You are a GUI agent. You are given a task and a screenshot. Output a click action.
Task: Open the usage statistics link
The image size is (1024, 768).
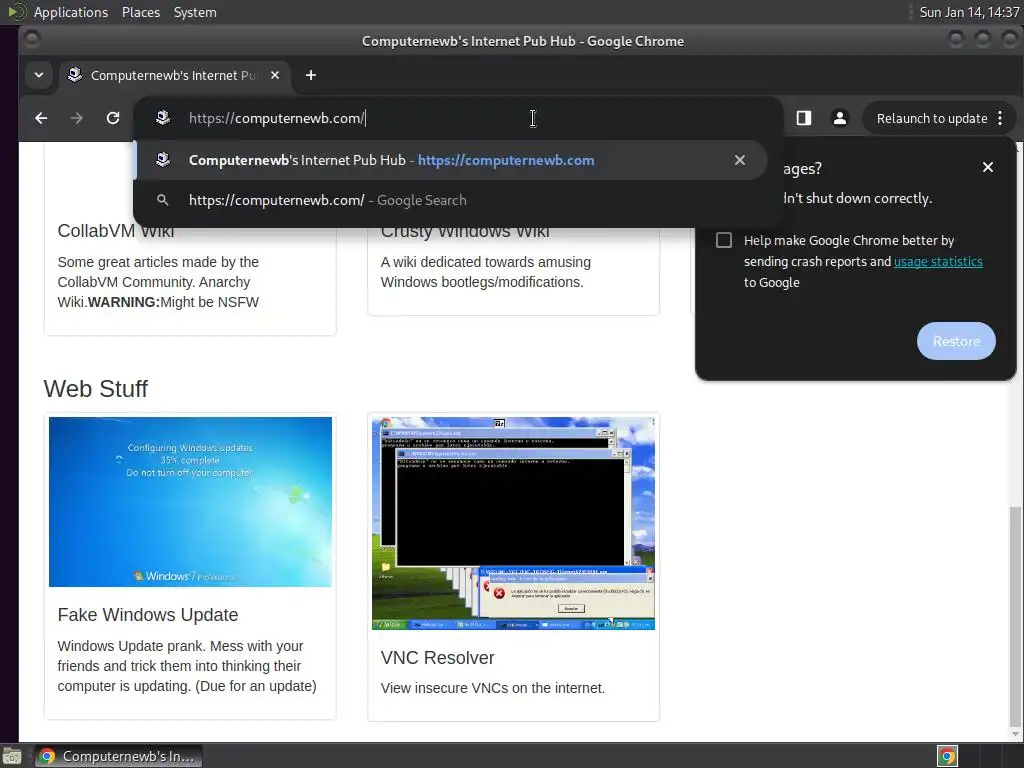[x=938, y=261]
